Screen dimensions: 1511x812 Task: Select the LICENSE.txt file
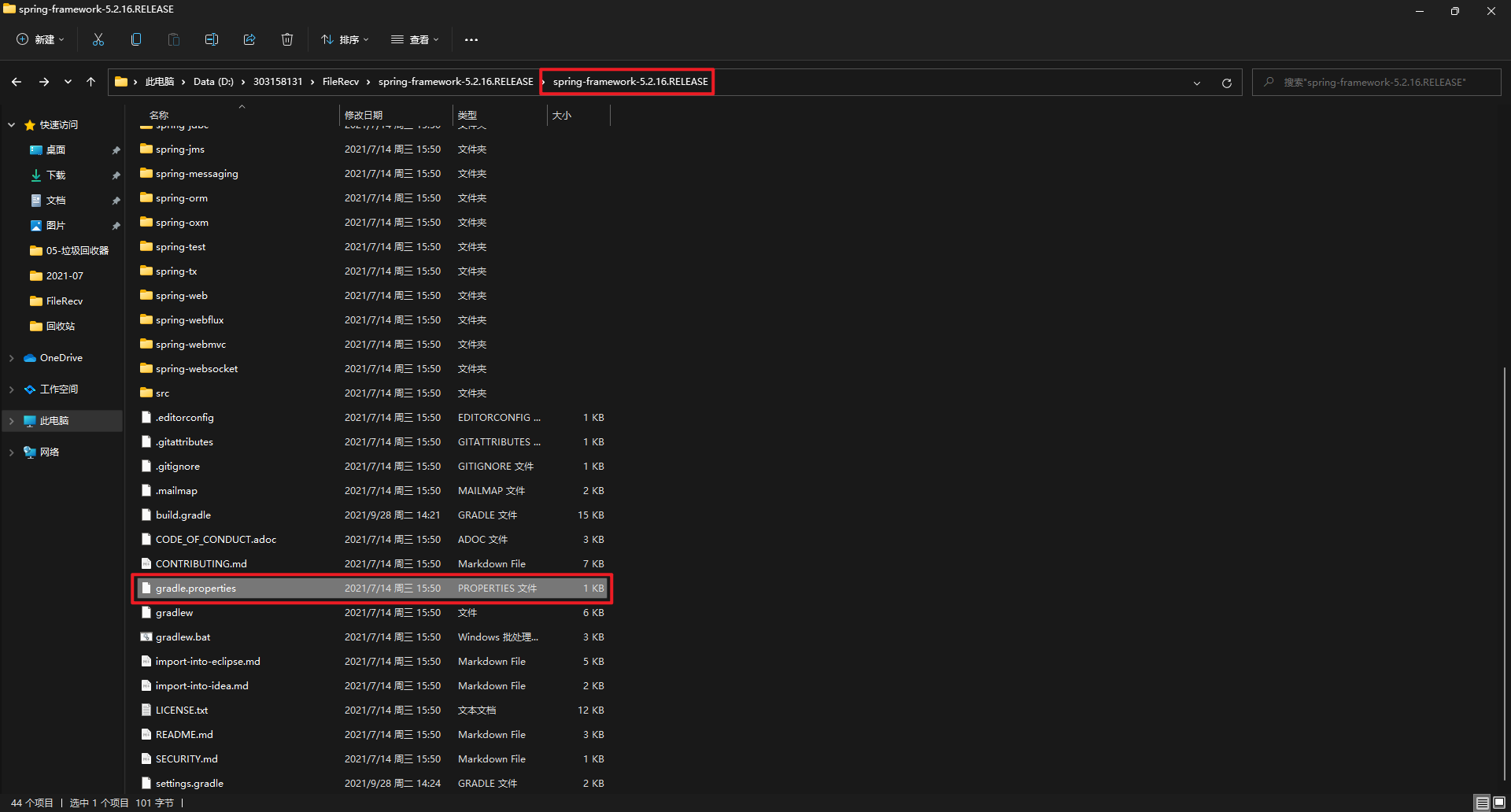[372, 710]
